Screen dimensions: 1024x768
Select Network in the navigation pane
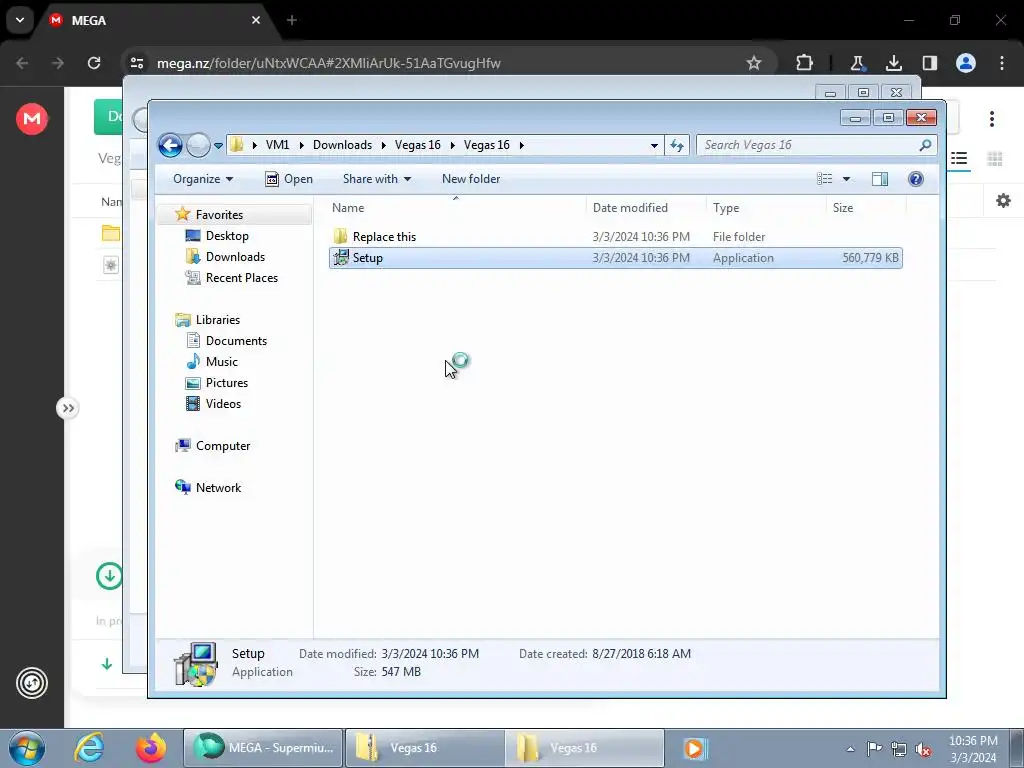[x=218, y=488]
